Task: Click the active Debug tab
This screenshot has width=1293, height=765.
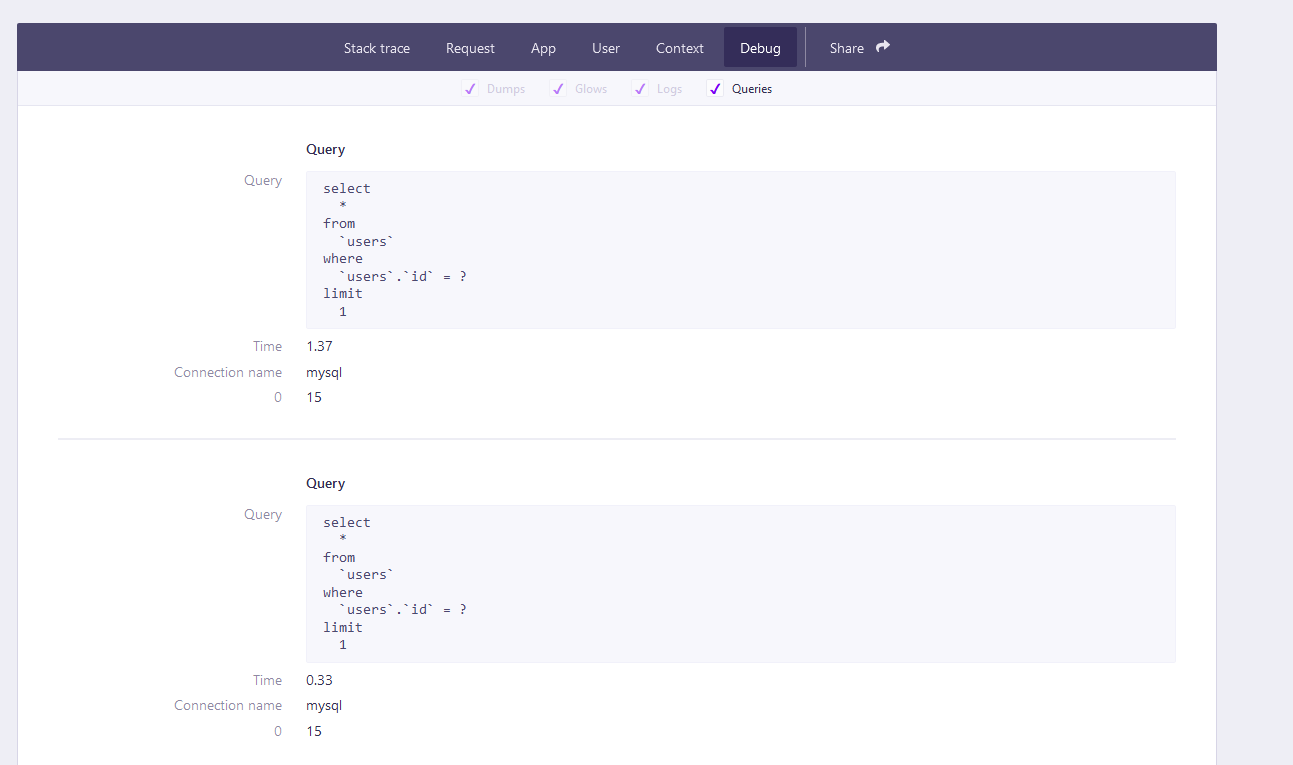Action: click(x=759, y=47)
